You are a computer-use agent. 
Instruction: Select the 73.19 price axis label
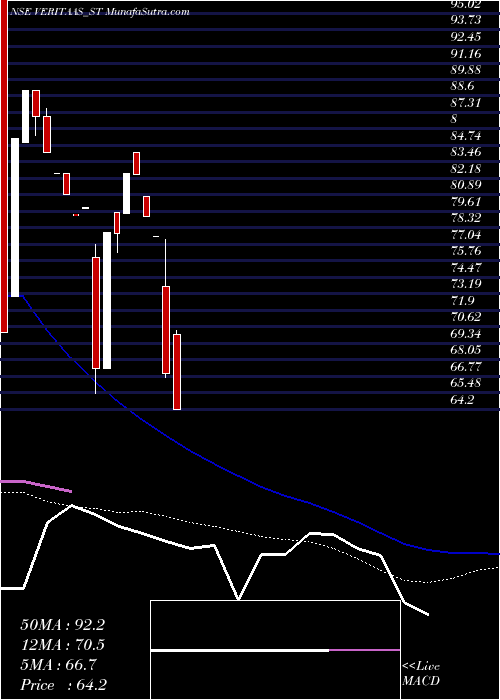pyautogui.click(x=466, y=284)
